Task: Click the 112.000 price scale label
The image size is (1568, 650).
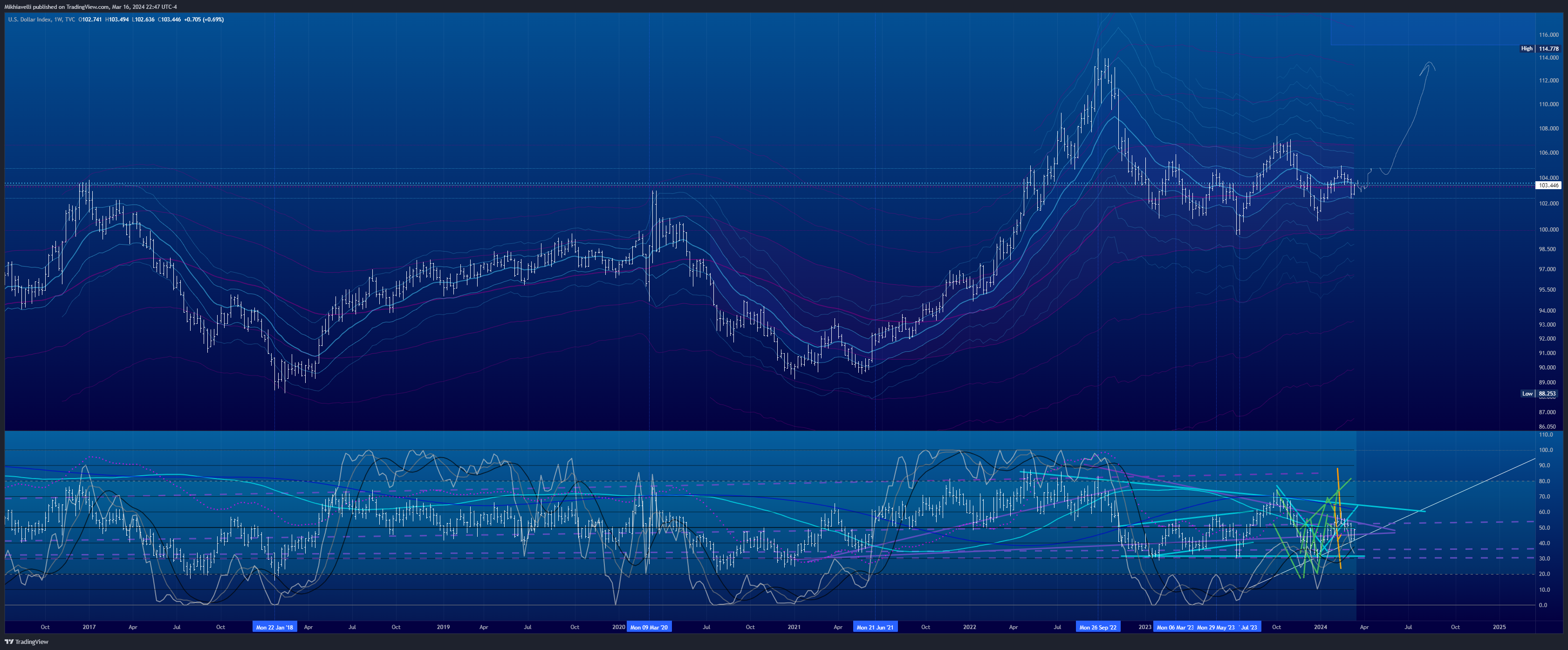Action: 1548,80
